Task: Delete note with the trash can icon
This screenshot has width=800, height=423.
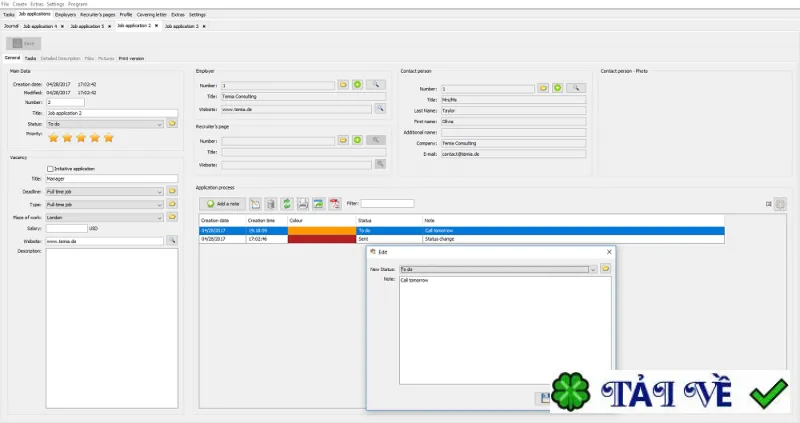Action: click(x=271, y=204)
